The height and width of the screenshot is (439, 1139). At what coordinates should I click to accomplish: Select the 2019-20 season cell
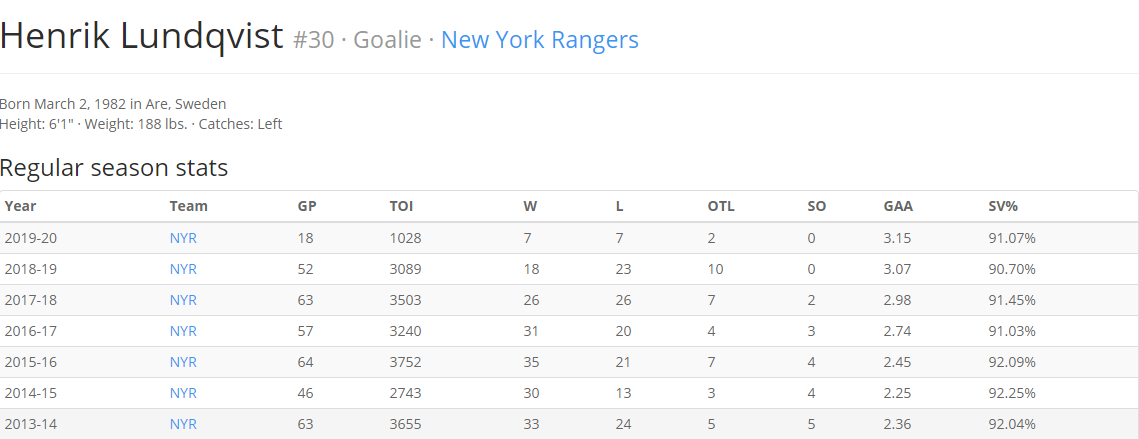[x=31, y=238]
